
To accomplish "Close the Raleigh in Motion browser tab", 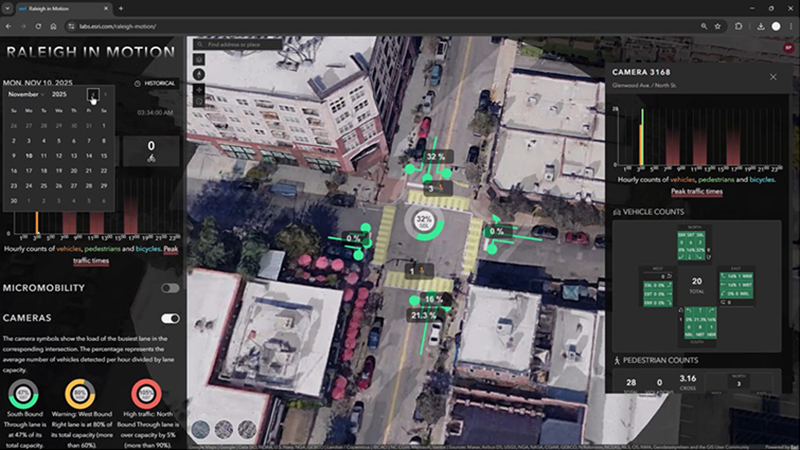I will (106, 8).
